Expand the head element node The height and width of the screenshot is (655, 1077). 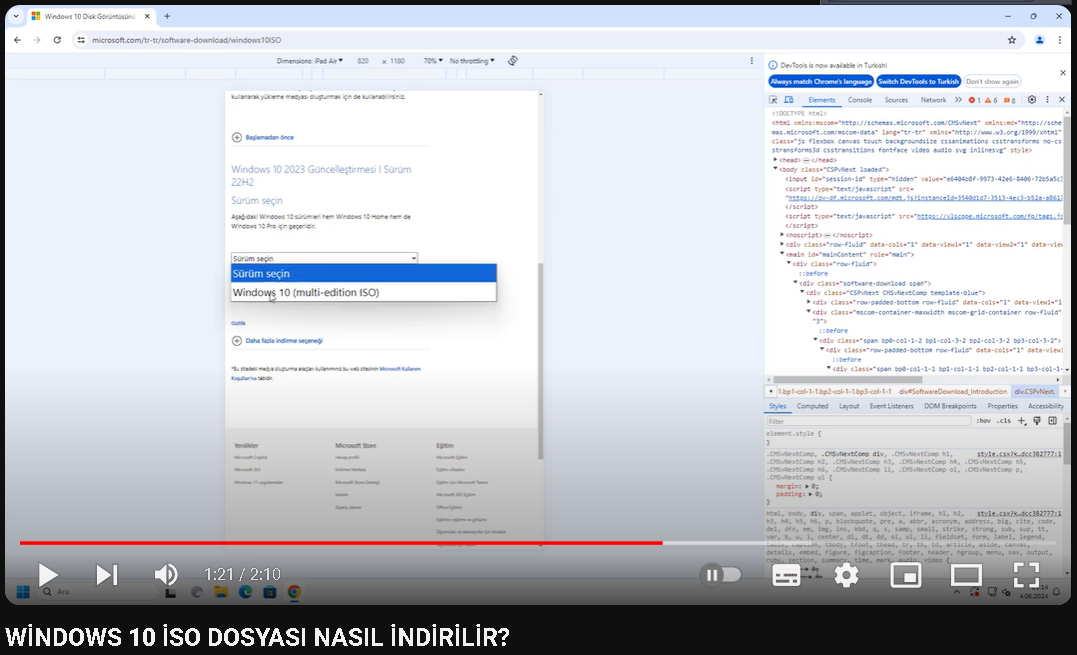click(775, 160)
